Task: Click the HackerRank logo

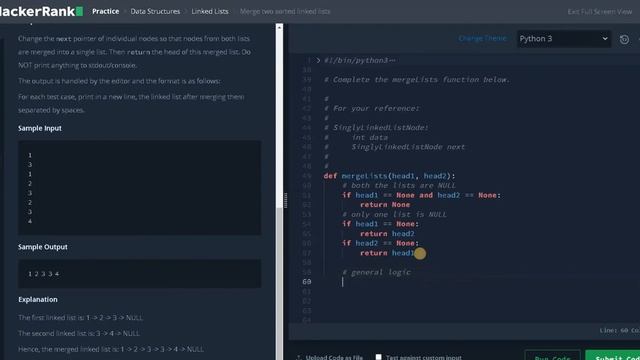Action: click(41, 11)
